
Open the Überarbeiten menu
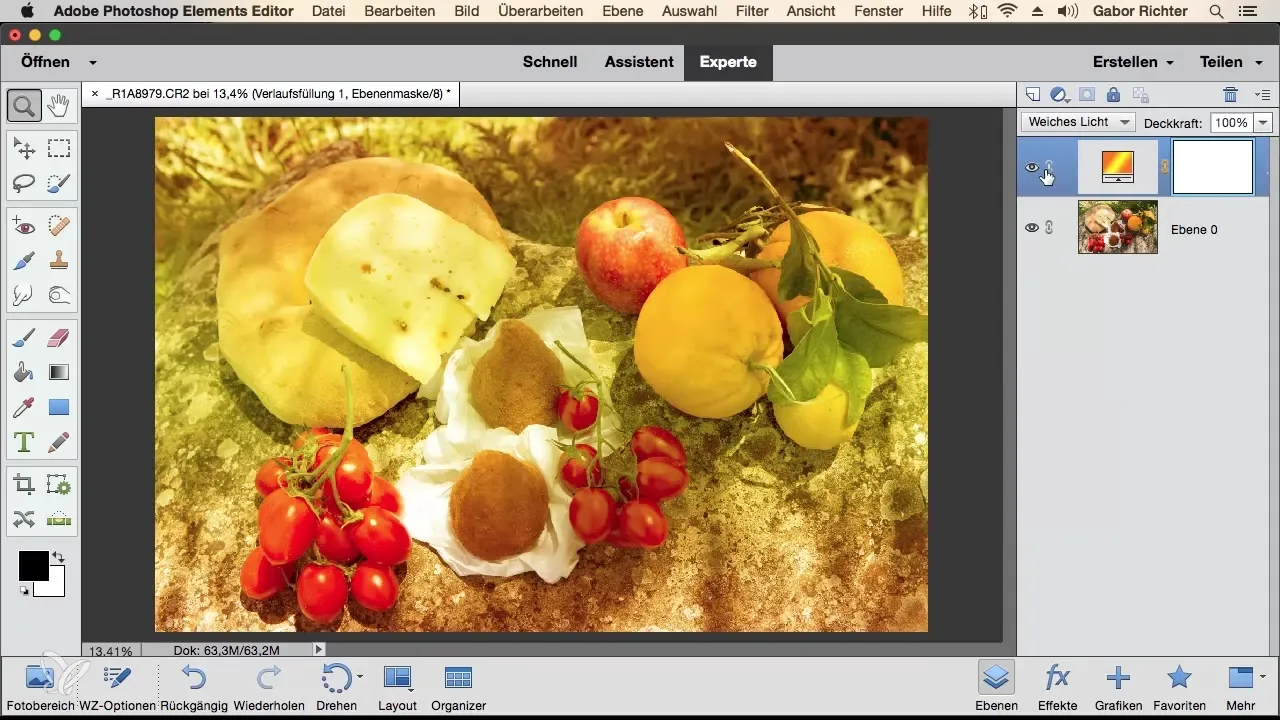(x=538, y=11)
